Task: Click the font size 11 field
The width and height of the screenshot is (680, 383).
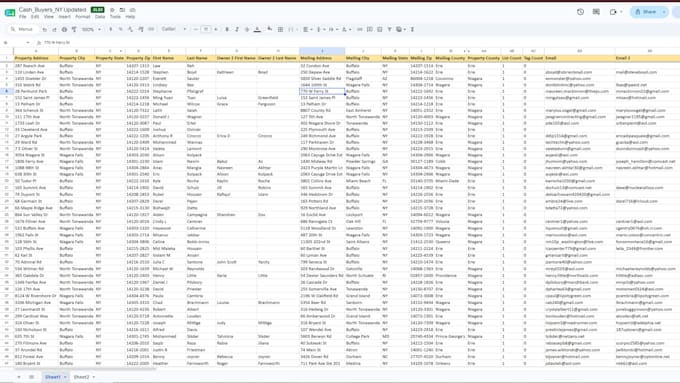Action: (206, 29)
